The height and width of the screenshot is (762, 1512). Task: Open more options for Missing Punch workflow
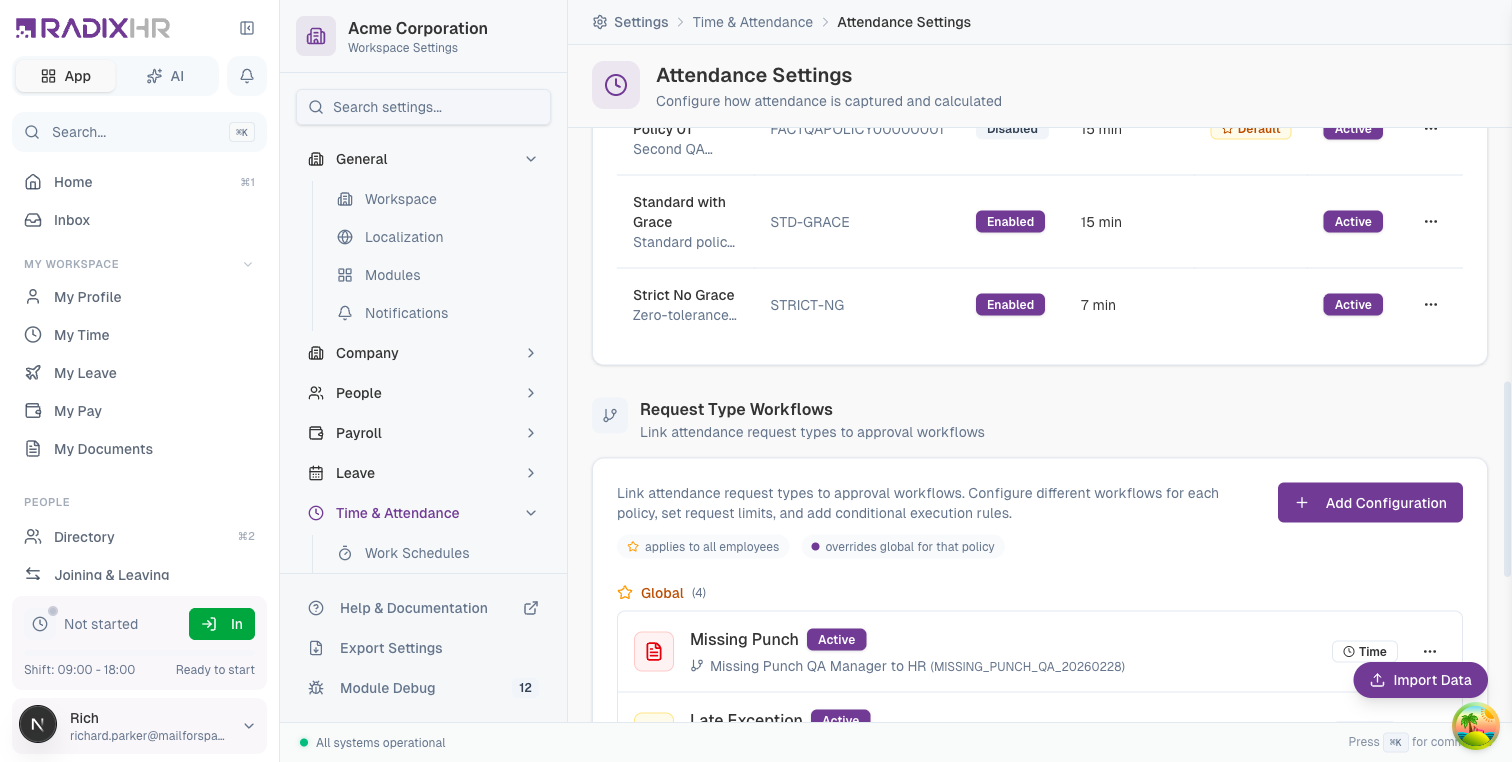pos(1430,652)
